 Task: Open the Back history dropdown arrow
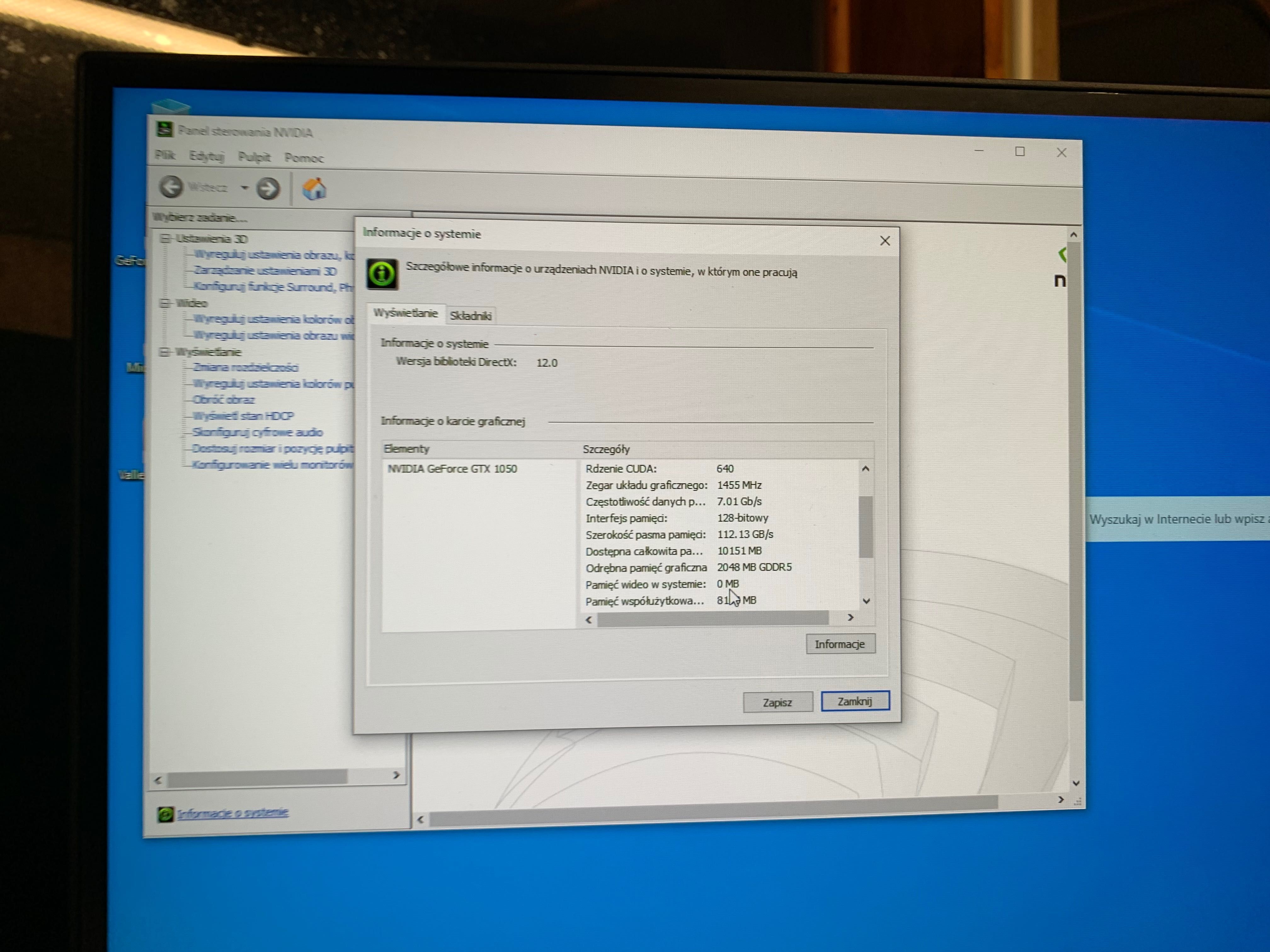point(244,188)
